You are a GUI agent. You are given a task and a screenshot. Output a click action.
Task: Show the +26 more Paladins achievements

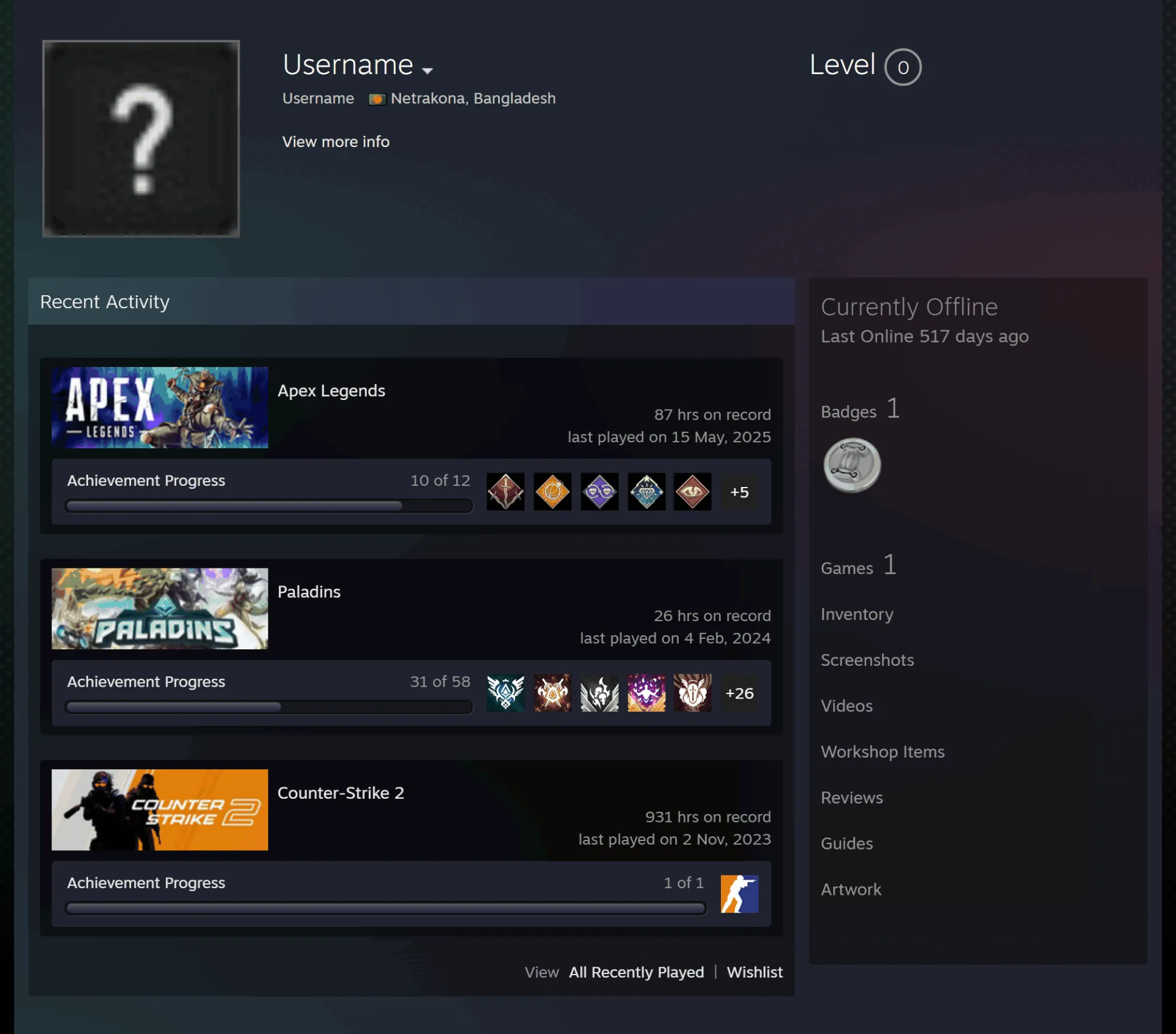[x=739, y=693]
